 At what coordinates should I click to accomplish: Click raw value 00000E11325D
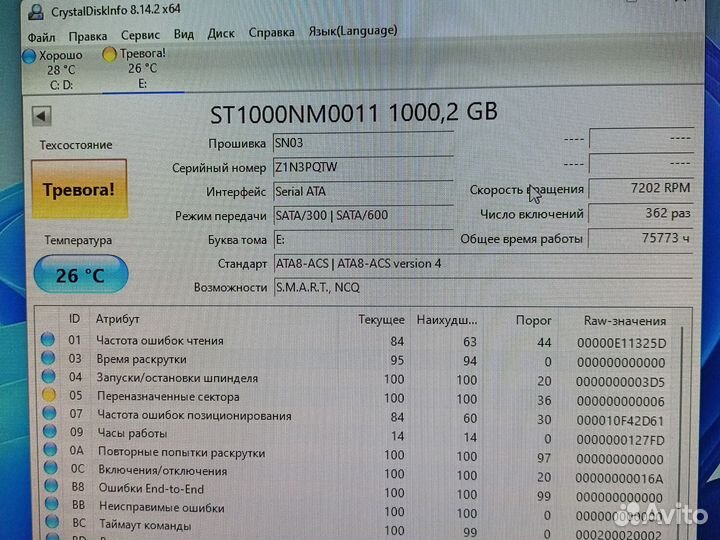click(x=621, y=343)
